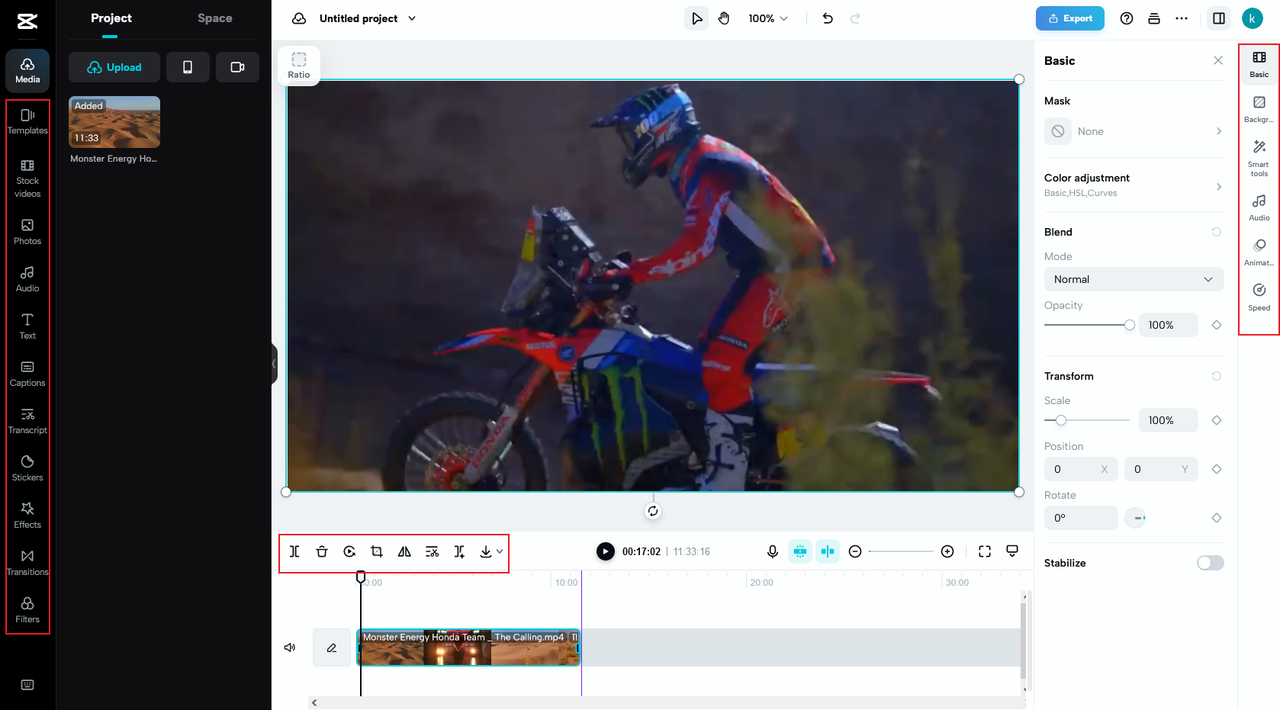
Task: Open Speed settings in right panel
Action: (1259, 297)
